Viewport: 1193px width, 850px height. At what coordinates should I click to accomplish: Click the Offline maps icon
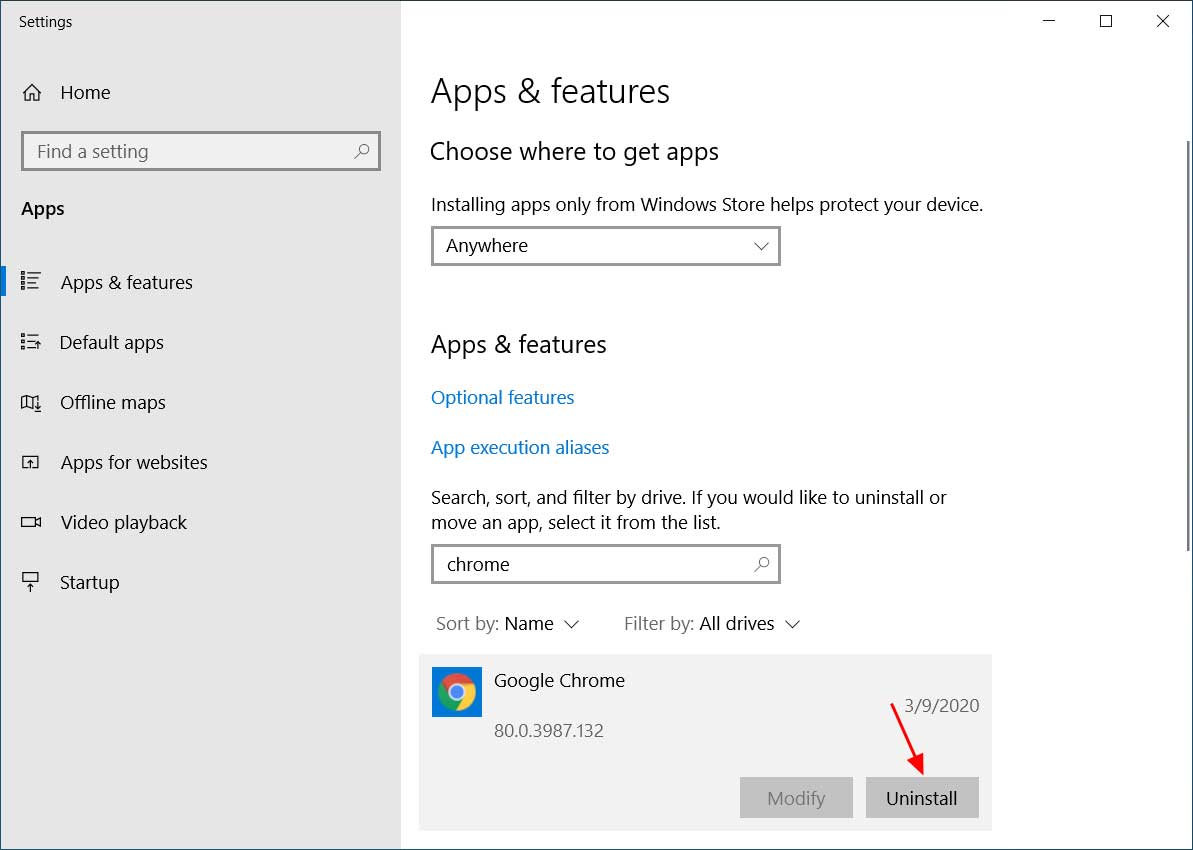(31, 402)
